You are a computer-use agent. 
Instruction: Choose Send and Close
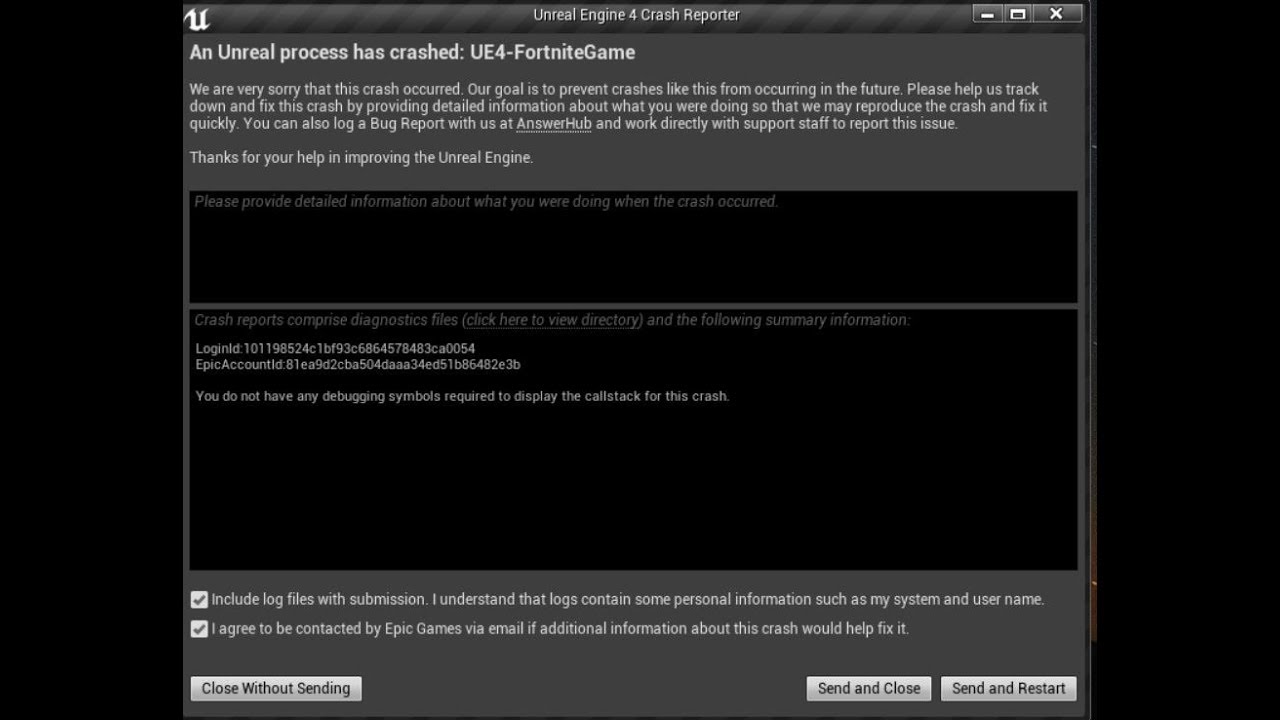tap(869, 688)
